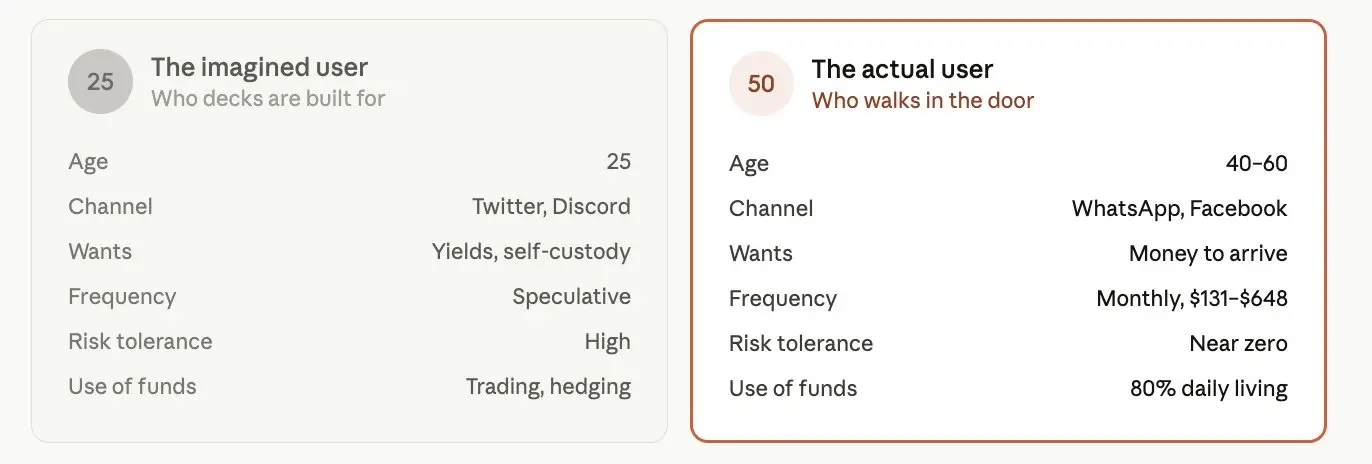Select the imagined user card title
The image size is (1372, 464).
(x=260, y=68)
